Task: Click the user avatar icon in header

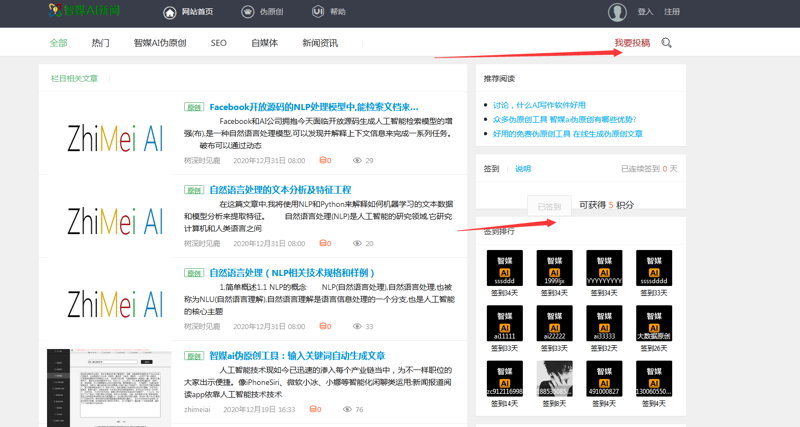Action: 617,12
